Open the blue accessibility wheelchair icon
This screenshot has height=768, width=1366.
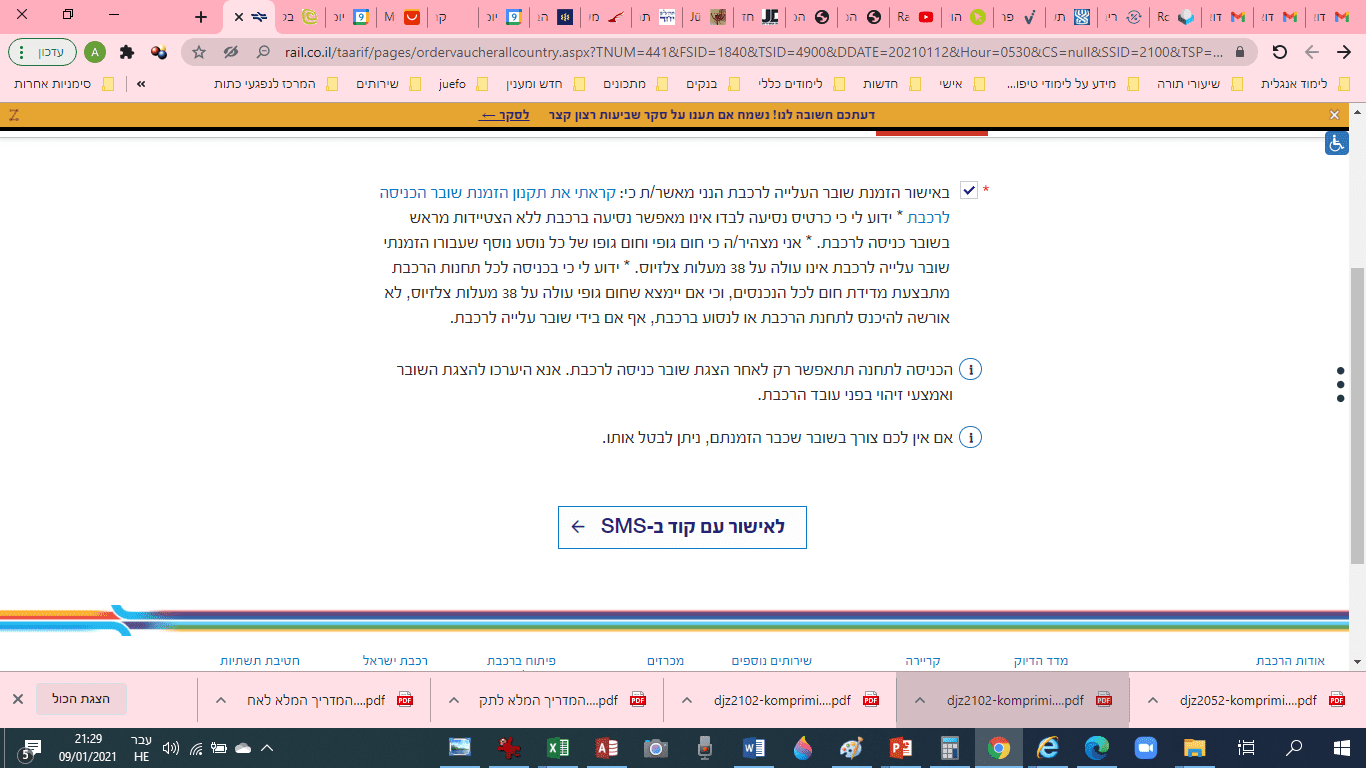click(x=1336, y=143)
